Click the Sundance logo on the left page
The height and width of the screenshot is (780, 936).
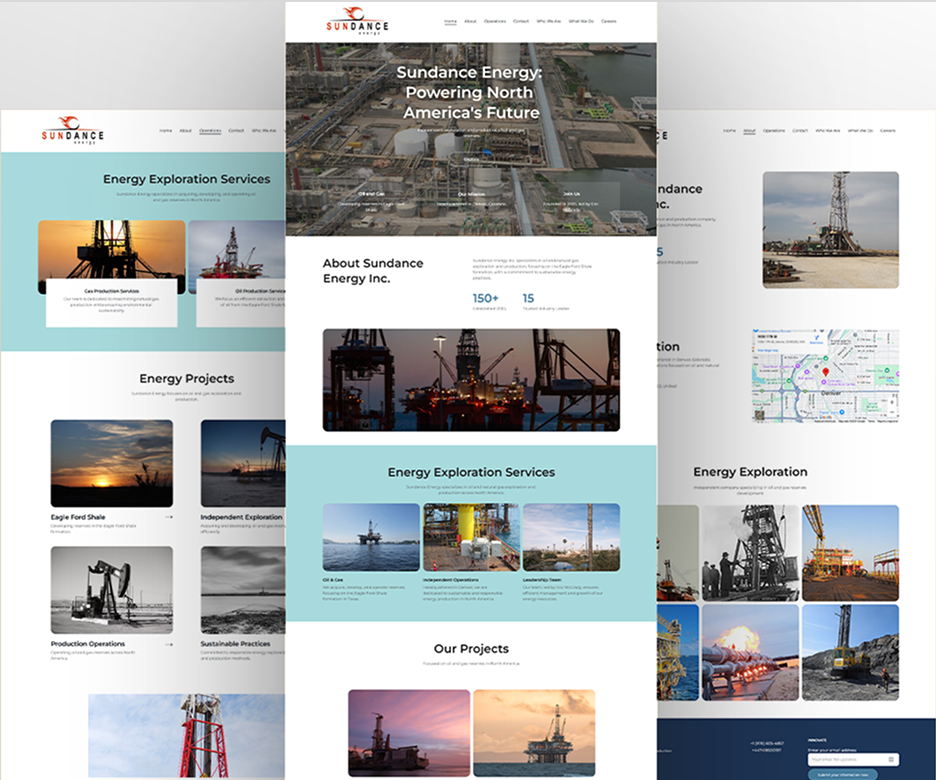72,130
